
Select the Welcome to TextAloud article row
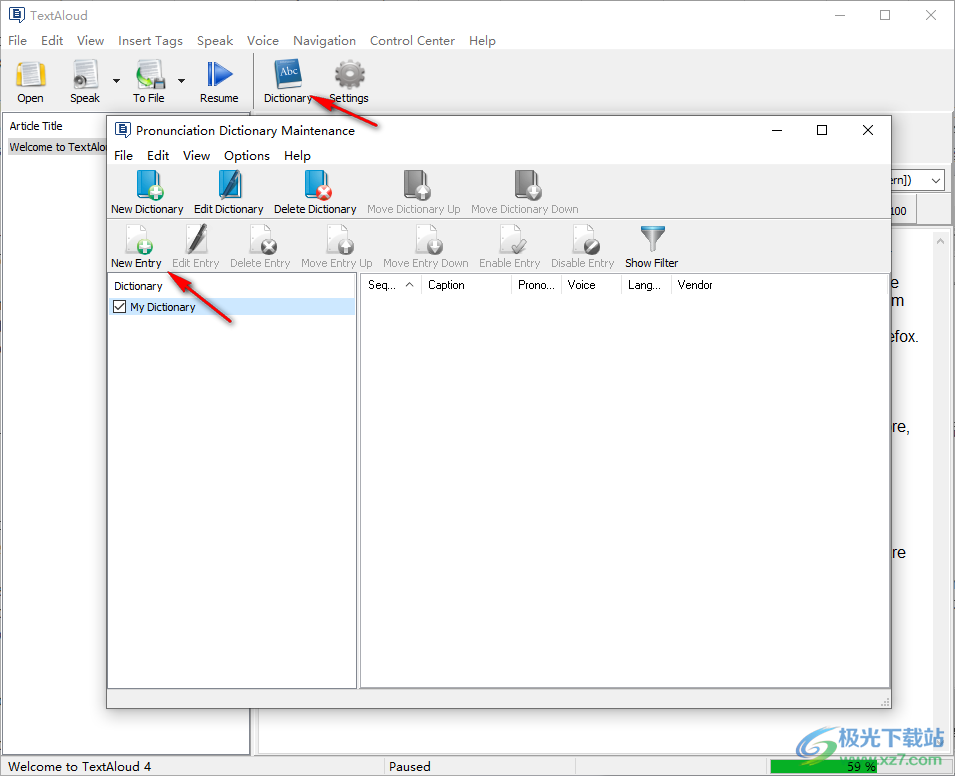click(57, 147)
